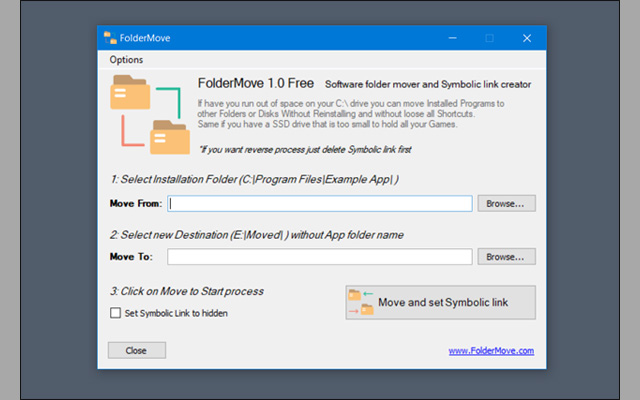Click the green arrow in the logo

coord(171,102)
